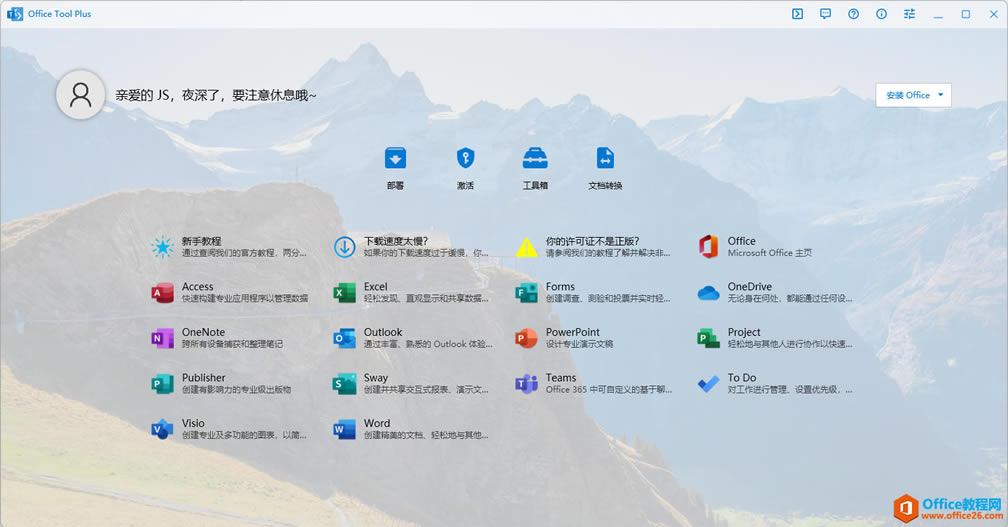Open the feedback chat icon in title bar
The width and height of the screenshot is (1008, 527).
(825, 13)
